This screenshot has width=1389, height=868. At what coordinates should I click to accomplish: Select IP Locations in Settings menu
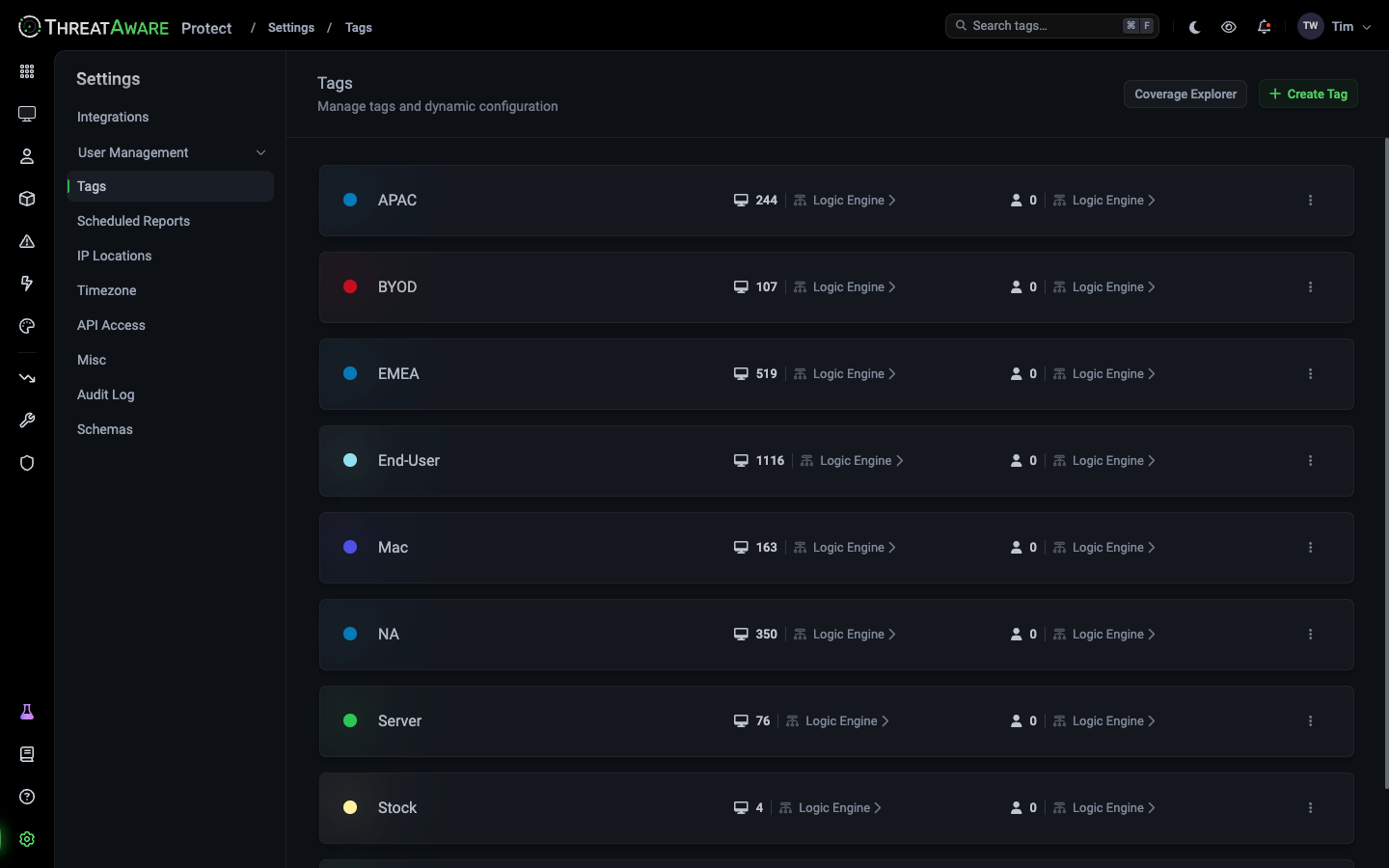(x=114, y=256)
